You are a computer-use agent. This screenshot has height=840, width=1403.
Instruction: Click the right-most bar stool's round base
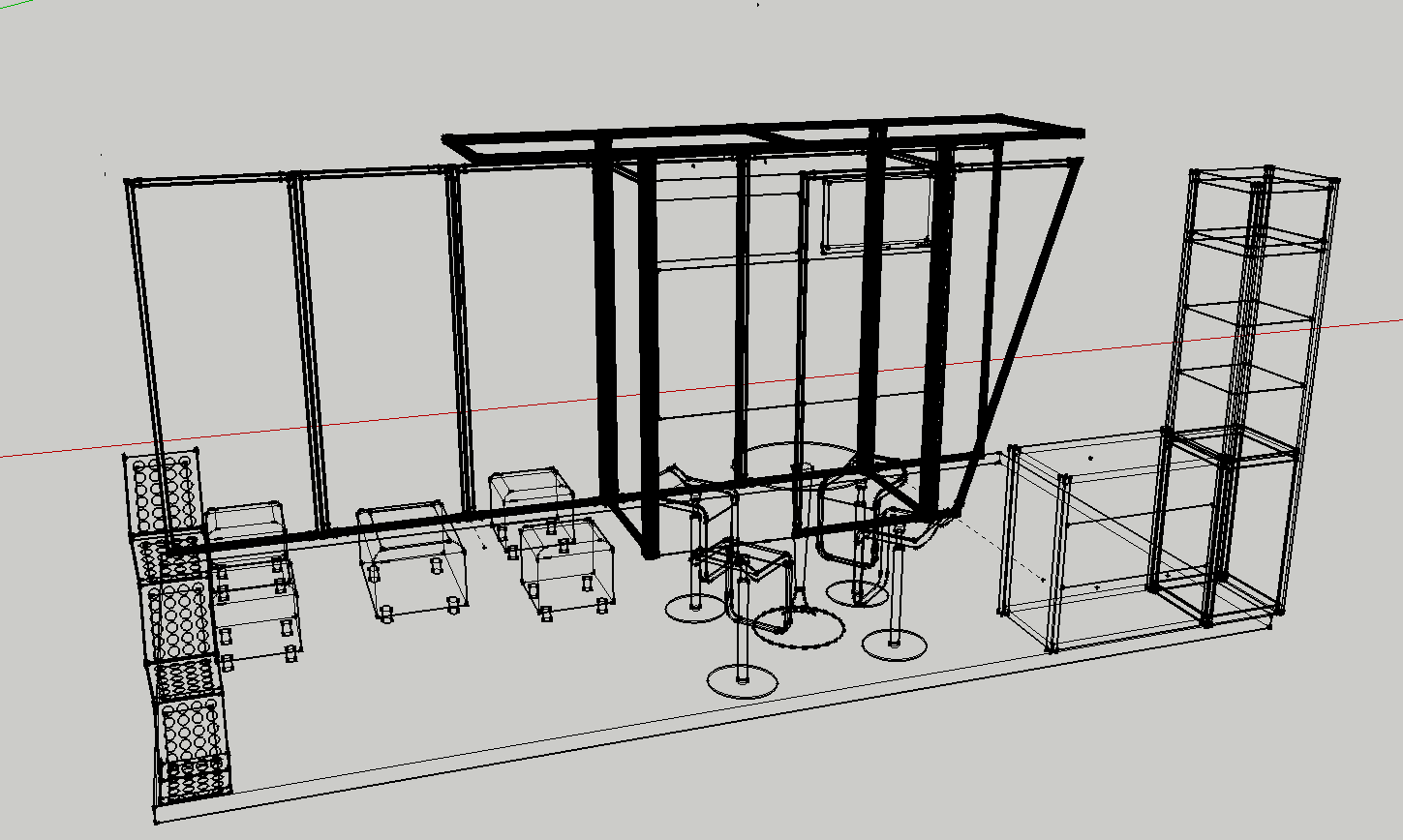point(894,644)
